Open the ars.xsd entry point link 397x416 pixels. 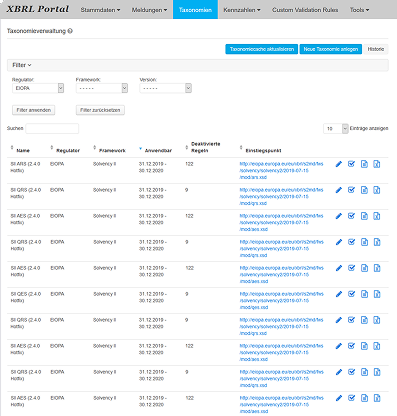pos(281,170)
